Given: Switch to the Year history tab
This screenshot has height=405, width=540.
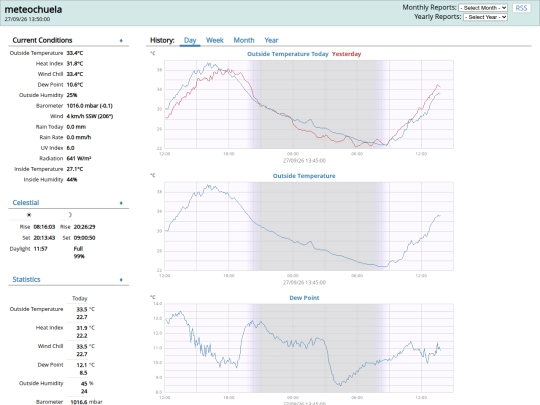Looking at the screenshot, I should coord(271,40).
